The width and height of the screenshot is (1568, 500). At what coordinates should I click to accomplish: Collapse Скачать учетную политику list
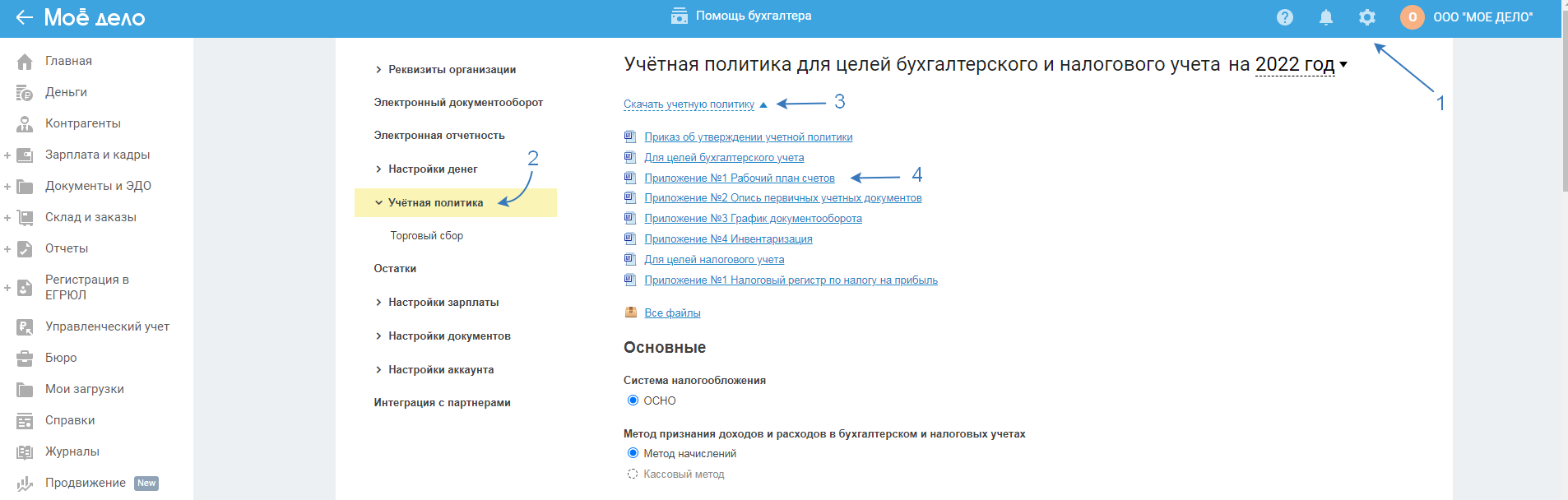point(695,104)
